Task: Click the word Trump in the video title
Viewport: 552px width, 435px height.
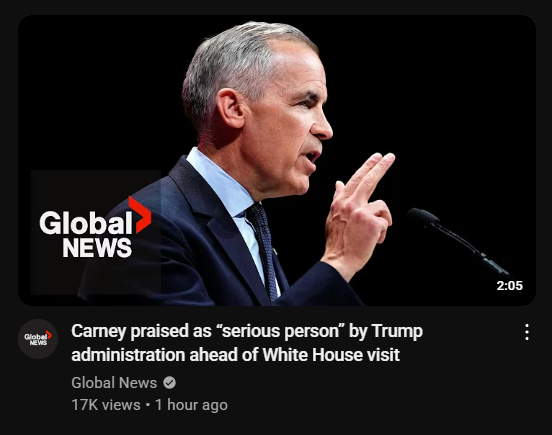Action: 397,331
